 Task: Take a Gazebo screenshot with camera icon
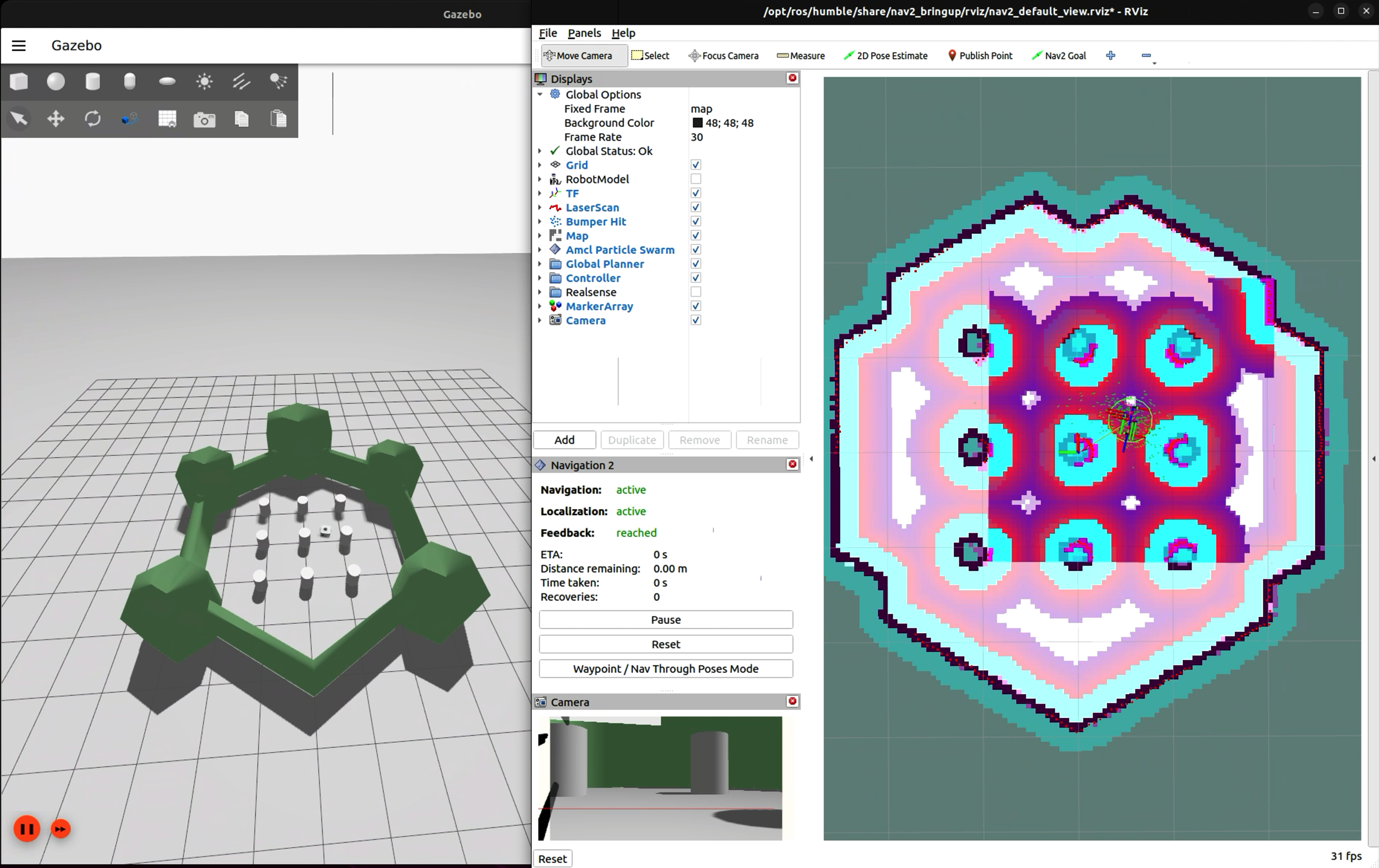click(204, 119)
